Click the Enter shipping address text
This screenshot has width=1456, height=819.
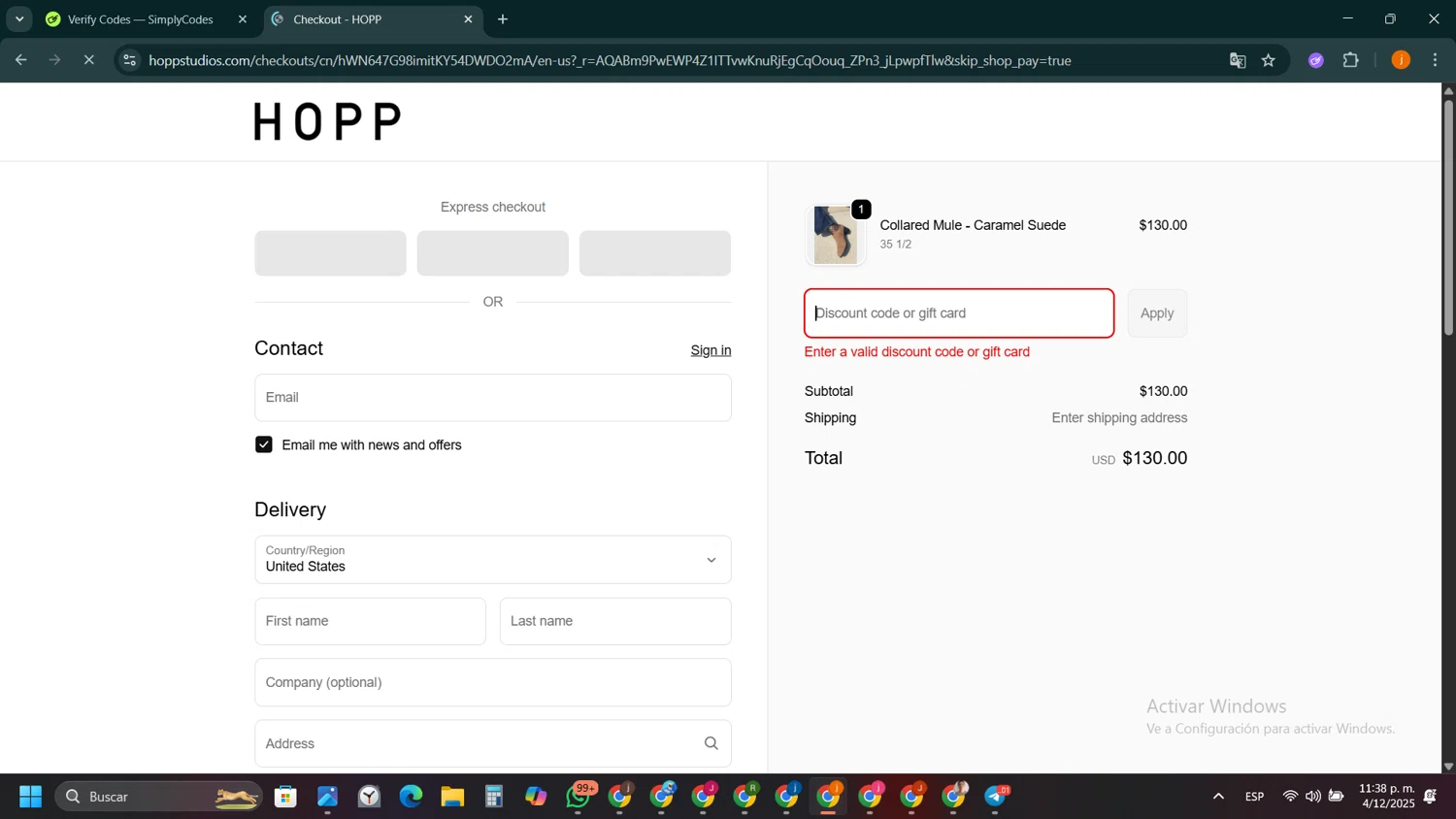tap(1119, 418)
